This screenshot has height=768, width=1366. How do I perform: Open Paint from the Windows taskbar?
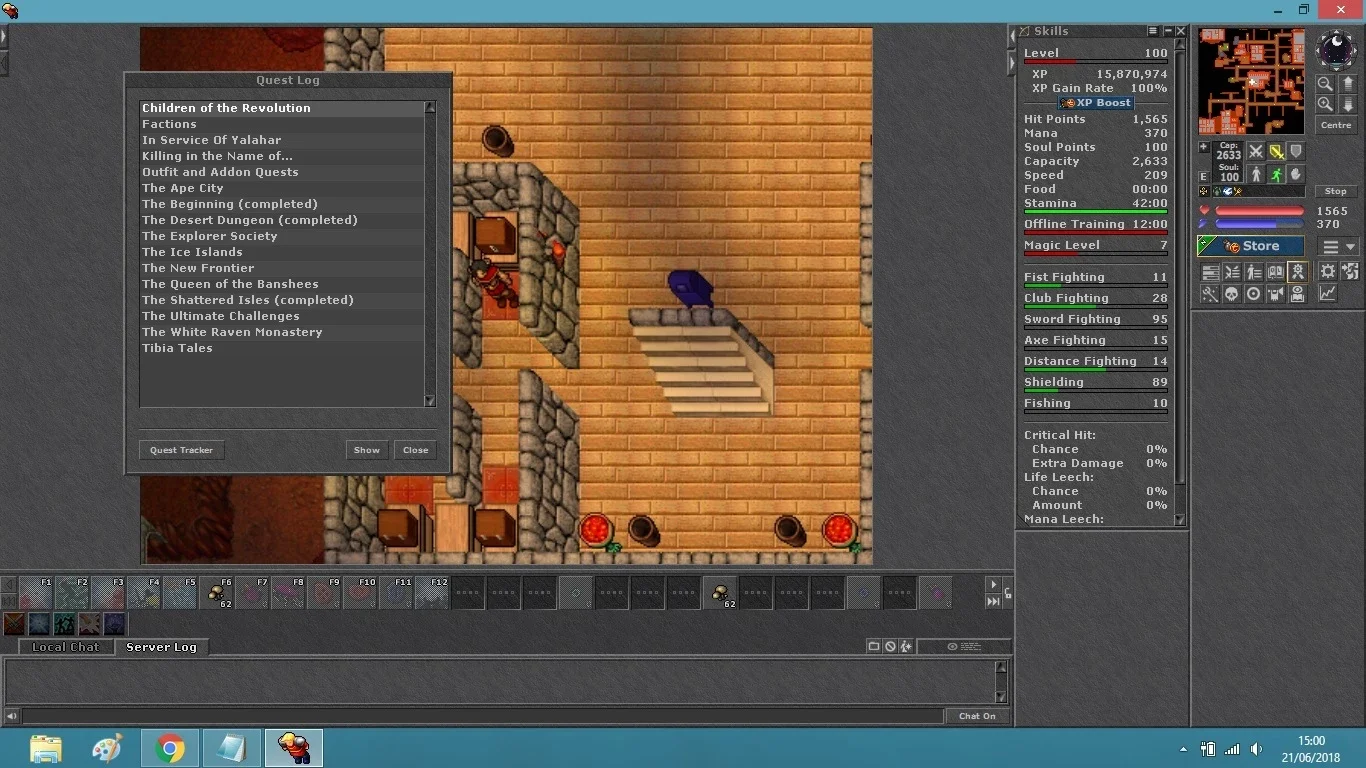point(107,748)
